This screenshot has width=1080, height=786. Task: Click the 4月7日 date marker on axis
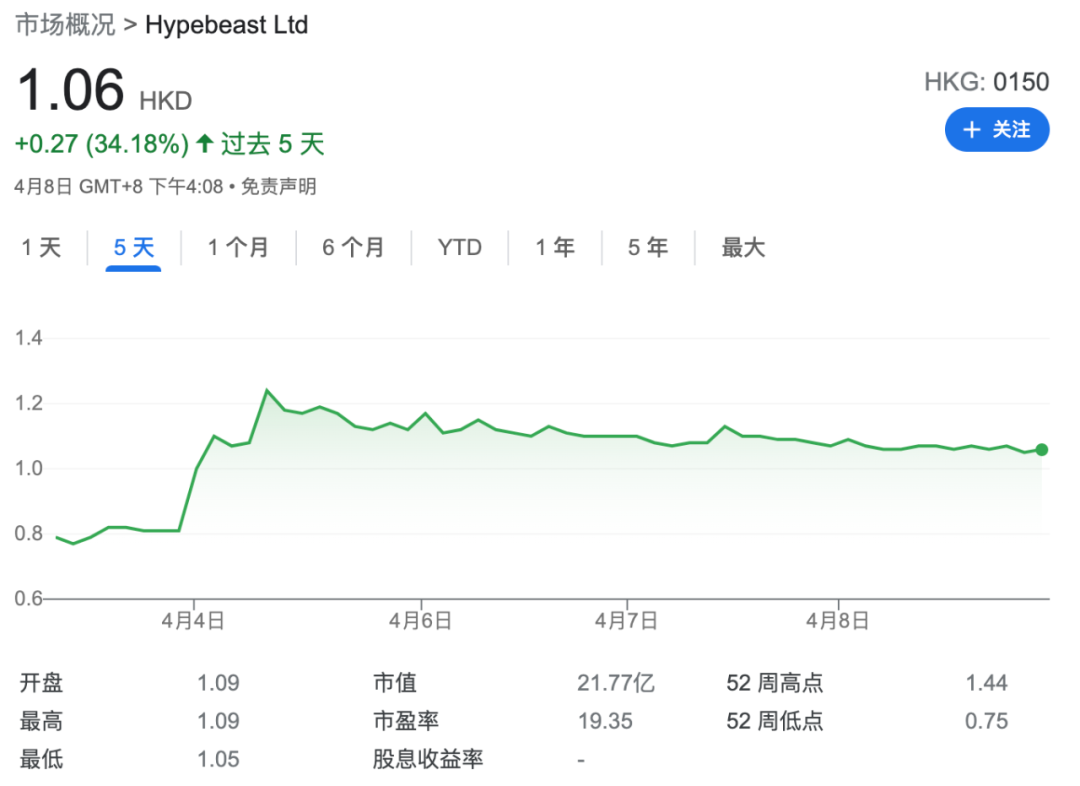click(x=626, y=621)
